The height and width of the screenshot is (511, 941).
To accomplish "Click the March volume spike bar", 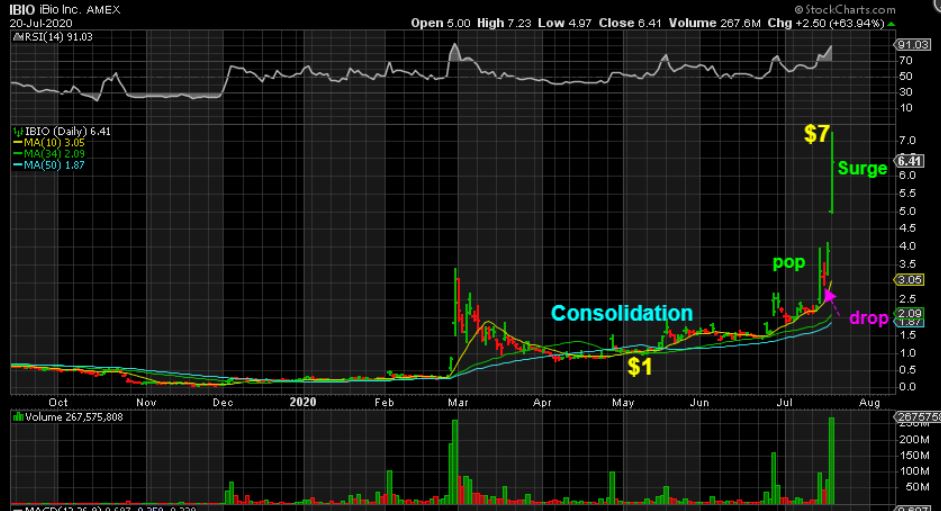I will [x=455, y=462].
